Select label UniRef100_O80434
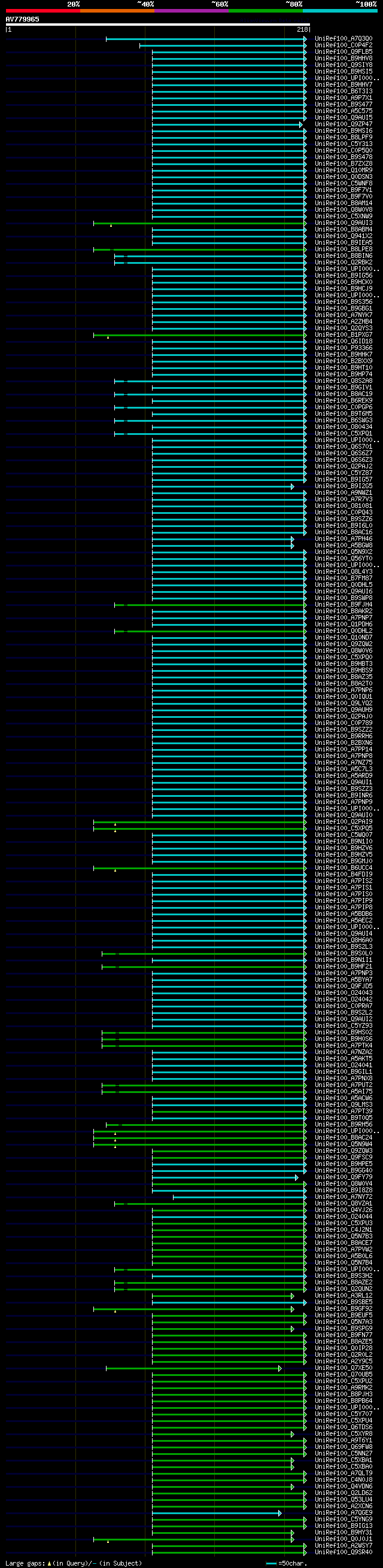This screenshot has width=383, height=1568. (x=344, y=427)
